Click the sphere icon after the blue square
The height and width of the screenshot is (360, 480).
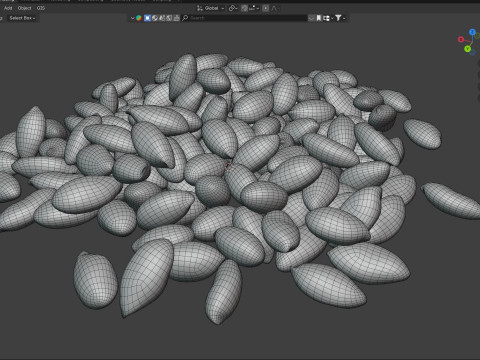click(x=155, y=18)
